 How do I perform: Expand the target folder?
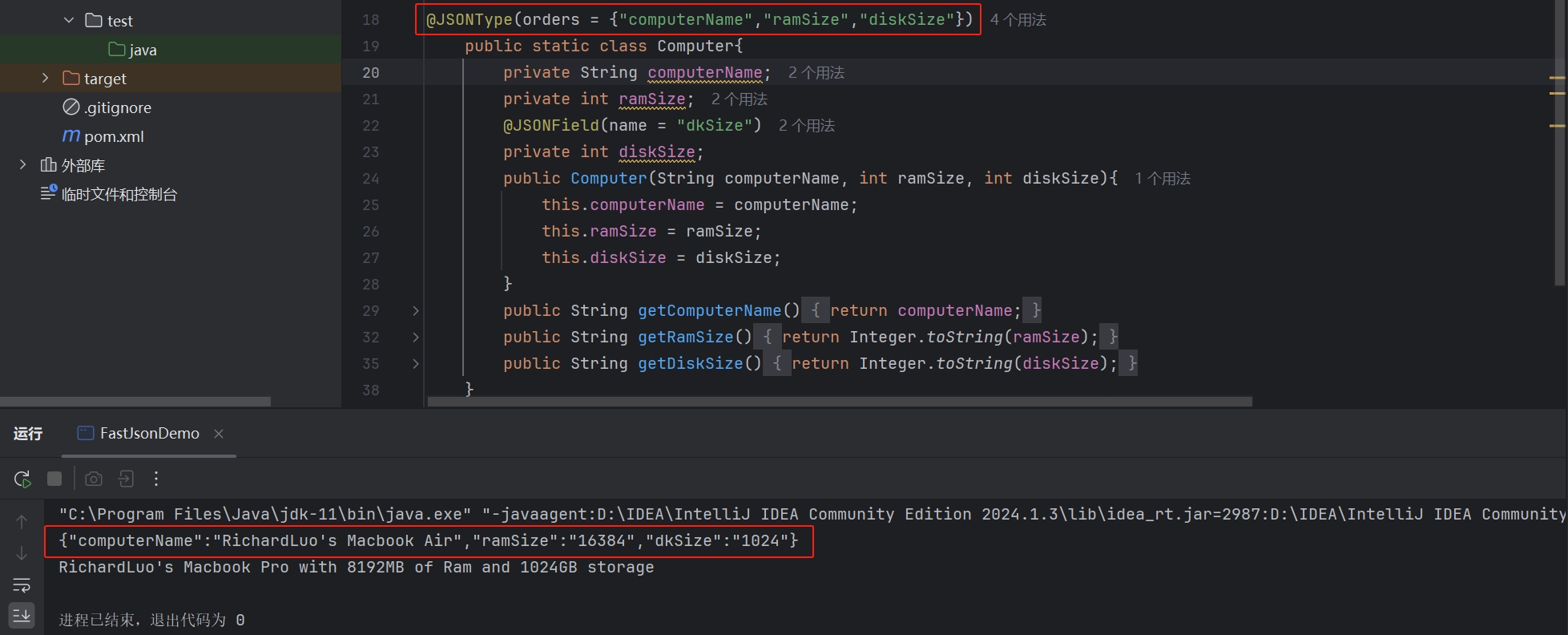click(x=46, y=78)
